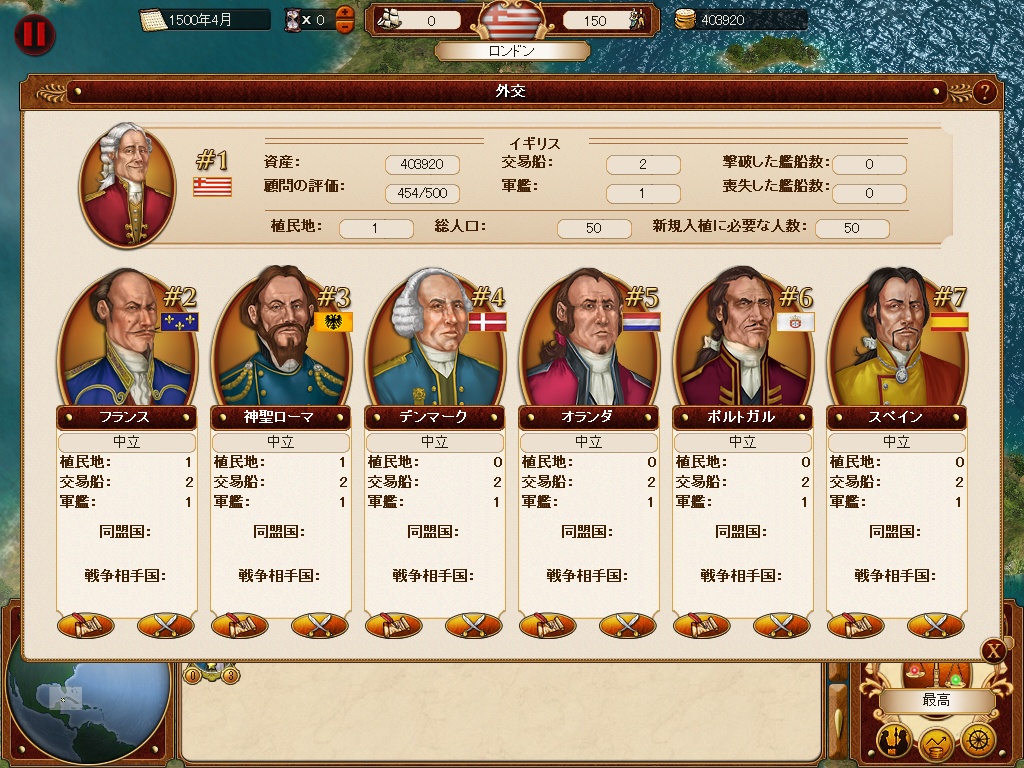Open the ship's wheel navigation icon
Screen dimensions: 1024x768
978,741
